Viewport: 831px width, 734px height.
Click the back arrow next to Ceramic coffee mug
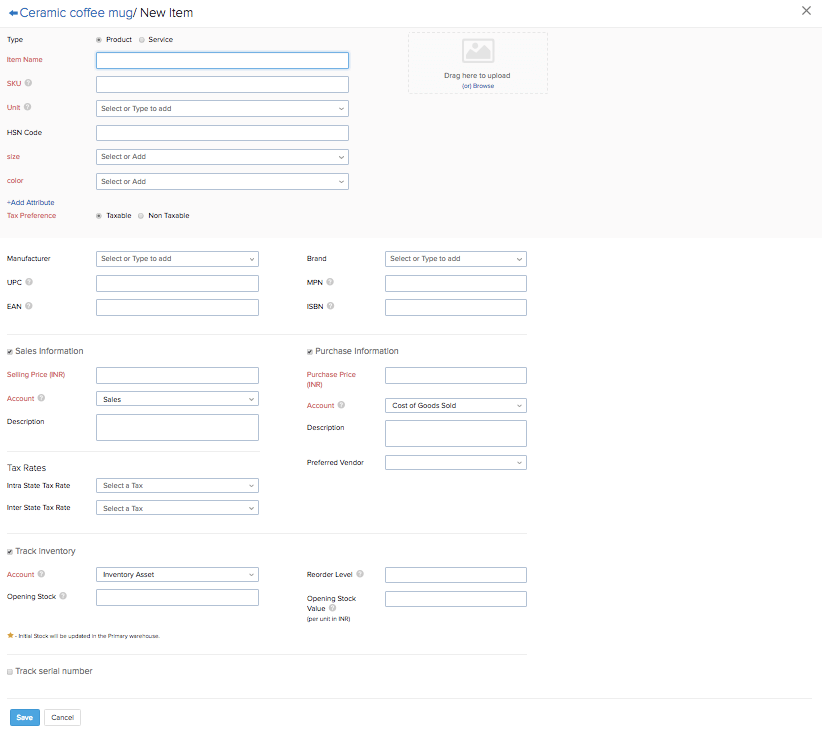[13, 12]
